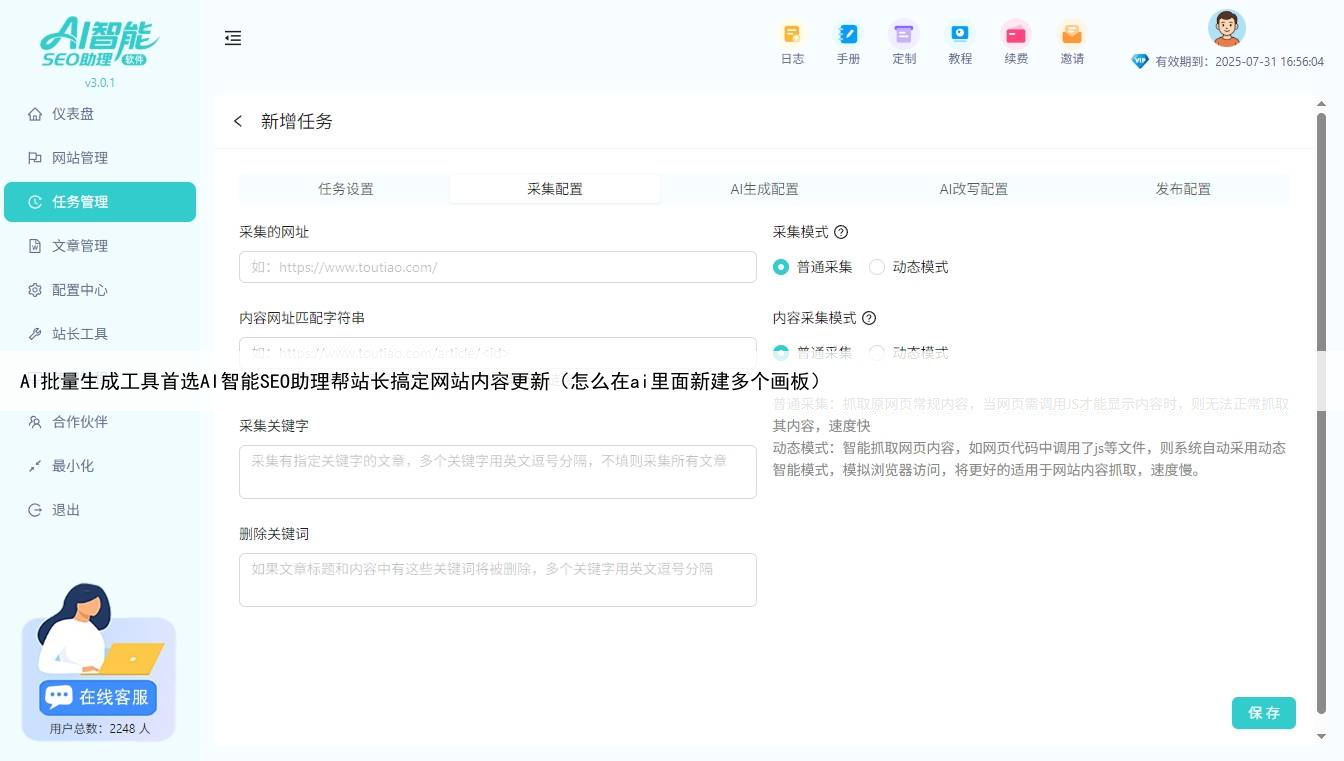Switch to the AI生成配置 tab
The image size is (1344, 761).
click(x=765, y=188)
